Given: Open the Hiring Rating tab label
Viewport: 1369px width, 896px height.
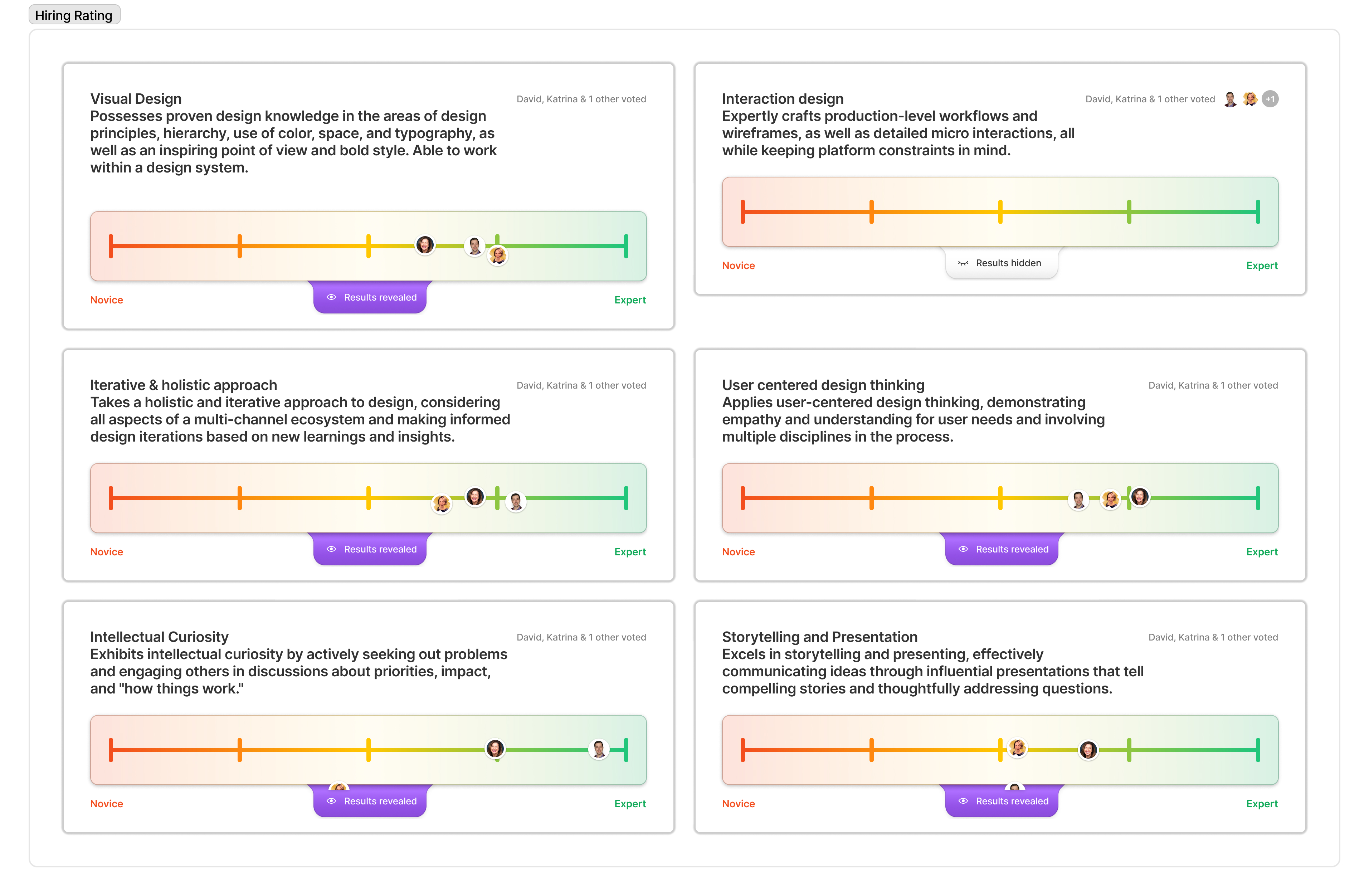Looking at the screenshot, I should pos(74,15).
